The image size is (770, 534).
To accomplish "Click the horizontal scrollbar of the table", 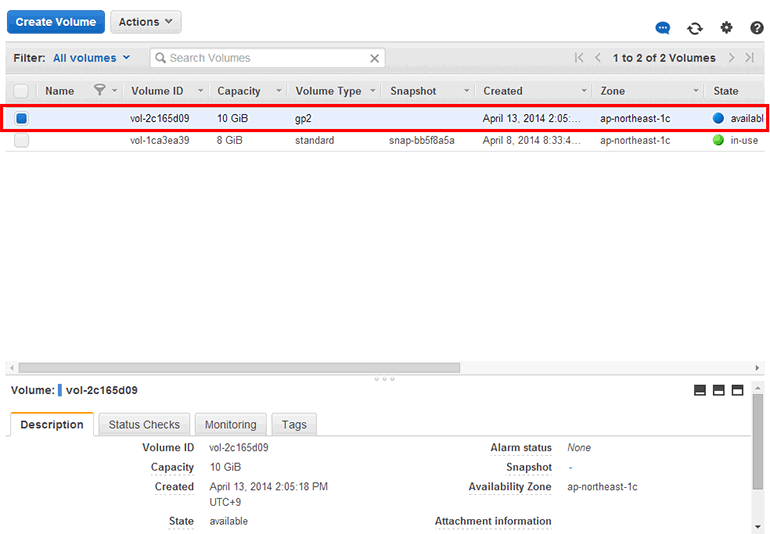I will (x=240, y=367).
